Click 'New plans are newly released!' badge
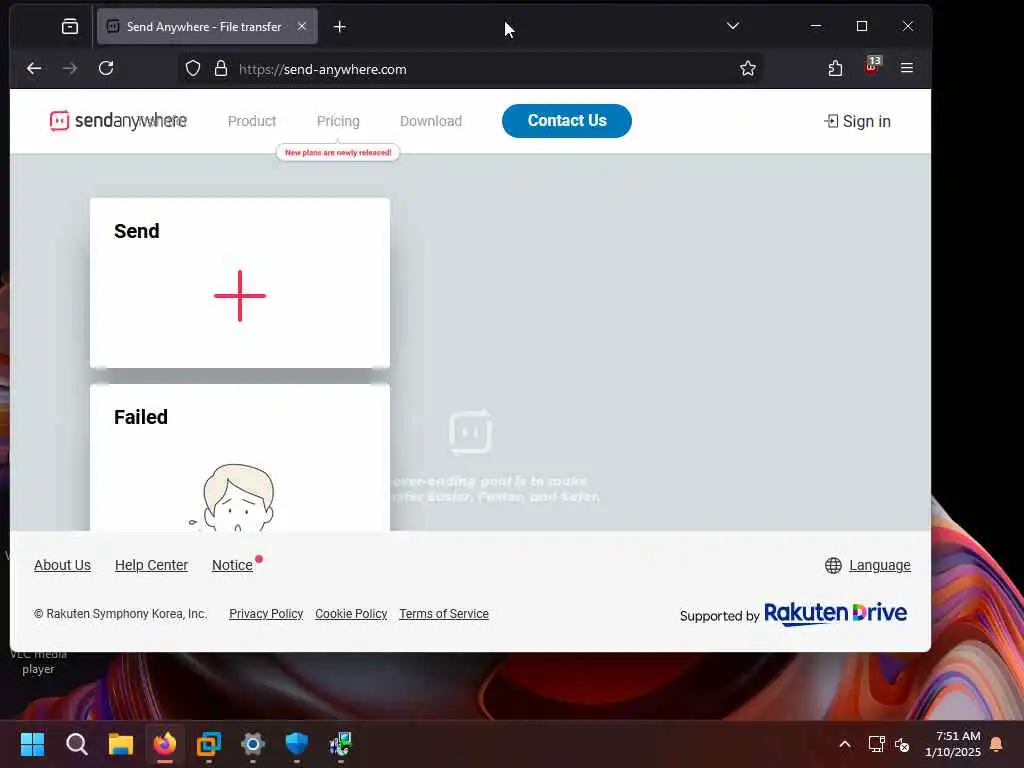 [338, 152]
